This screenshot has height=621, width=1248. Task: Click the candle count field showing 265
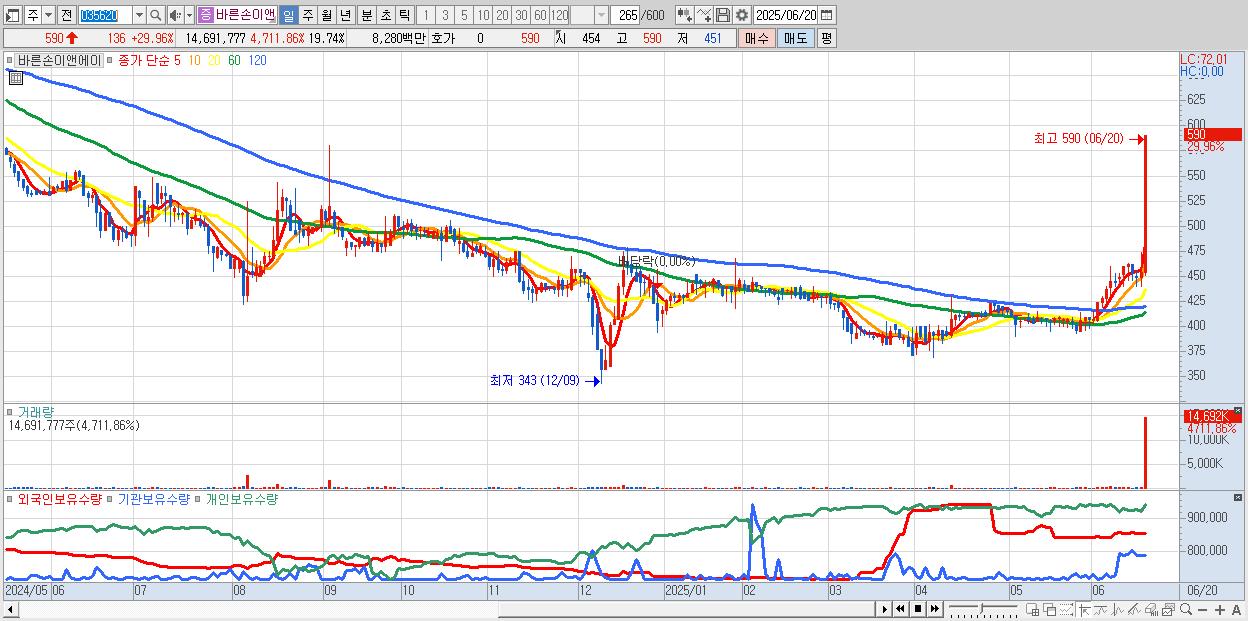[625, 15]
